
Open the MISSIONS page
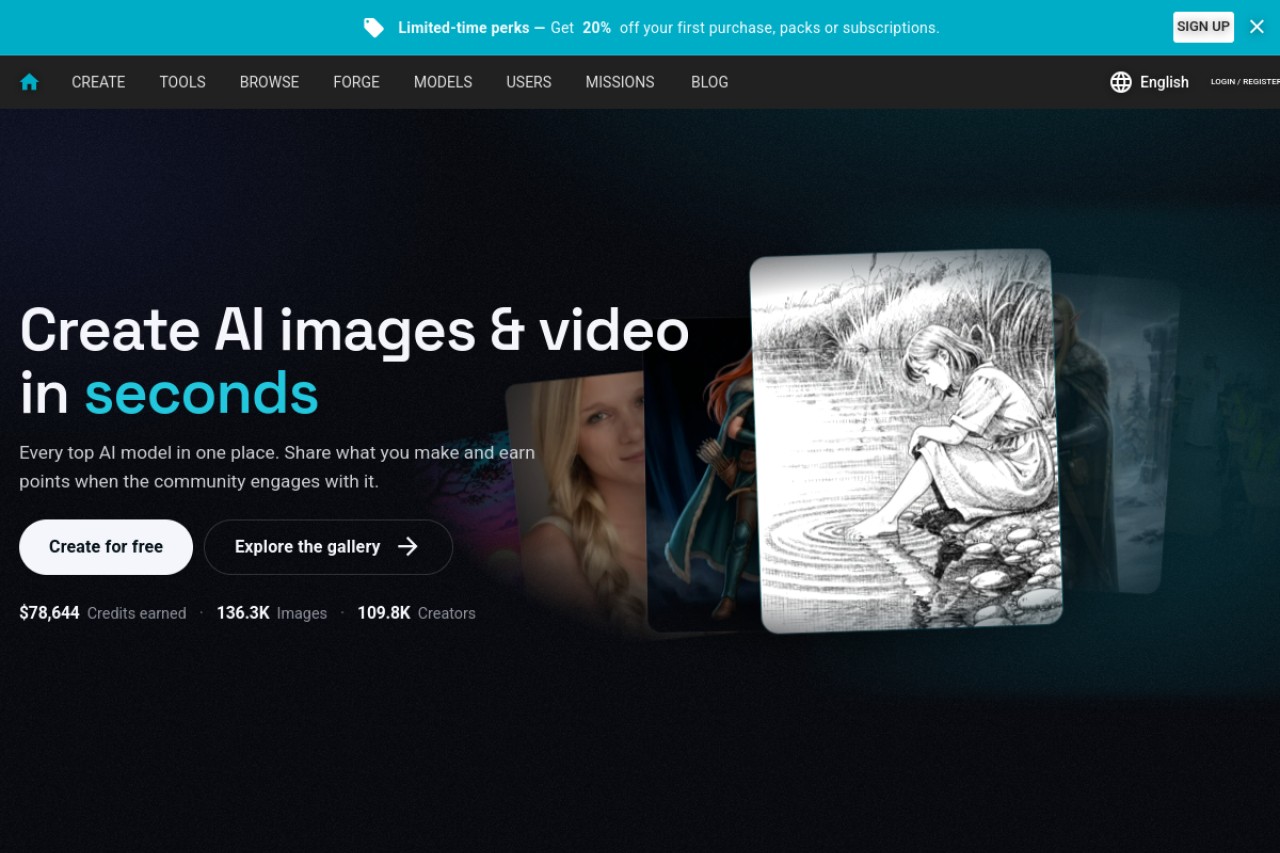coord(620,82)
